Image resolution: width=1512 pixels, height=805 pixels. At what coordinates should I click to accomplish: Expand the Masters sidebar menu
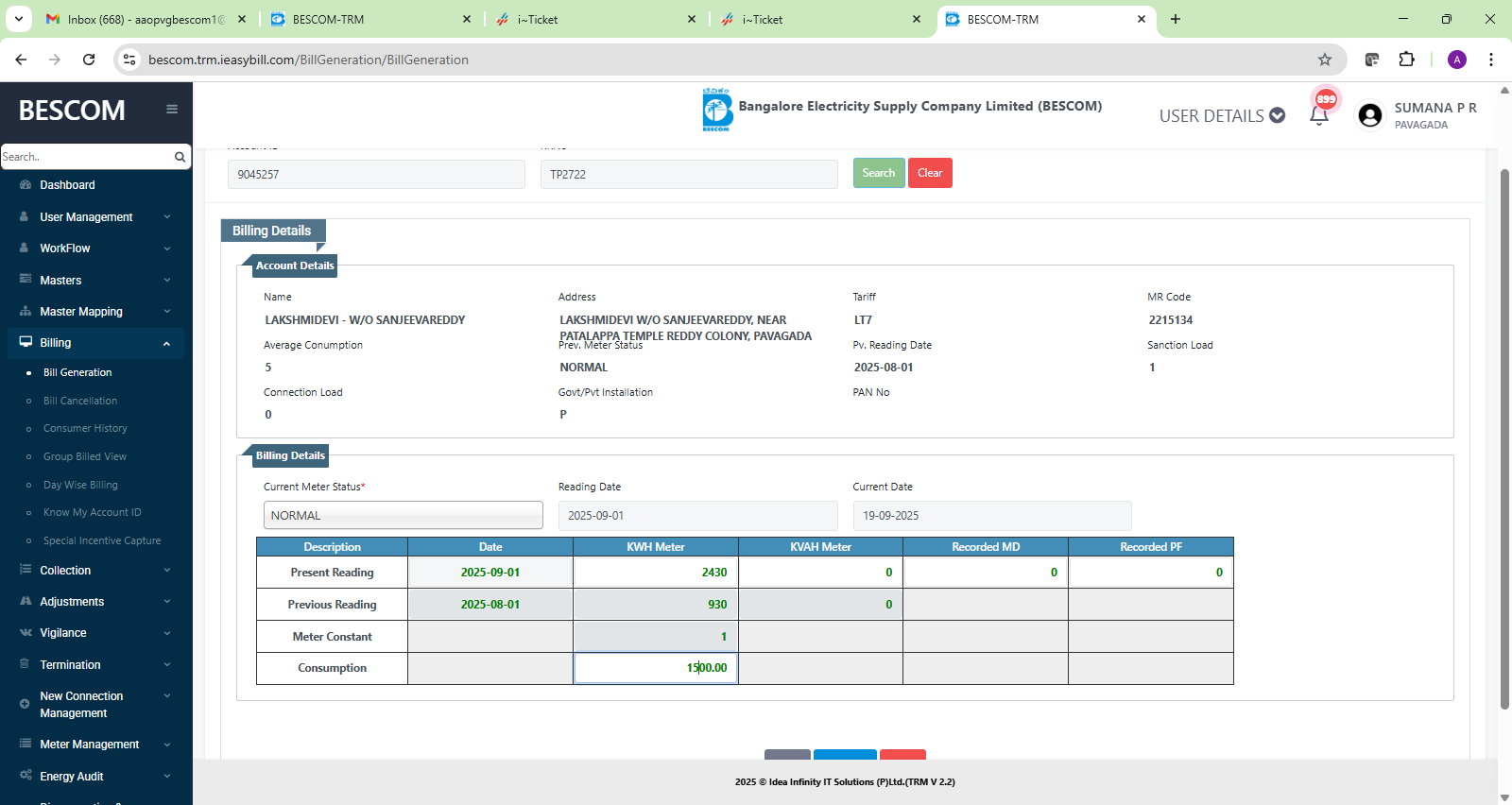pos(94,281)
